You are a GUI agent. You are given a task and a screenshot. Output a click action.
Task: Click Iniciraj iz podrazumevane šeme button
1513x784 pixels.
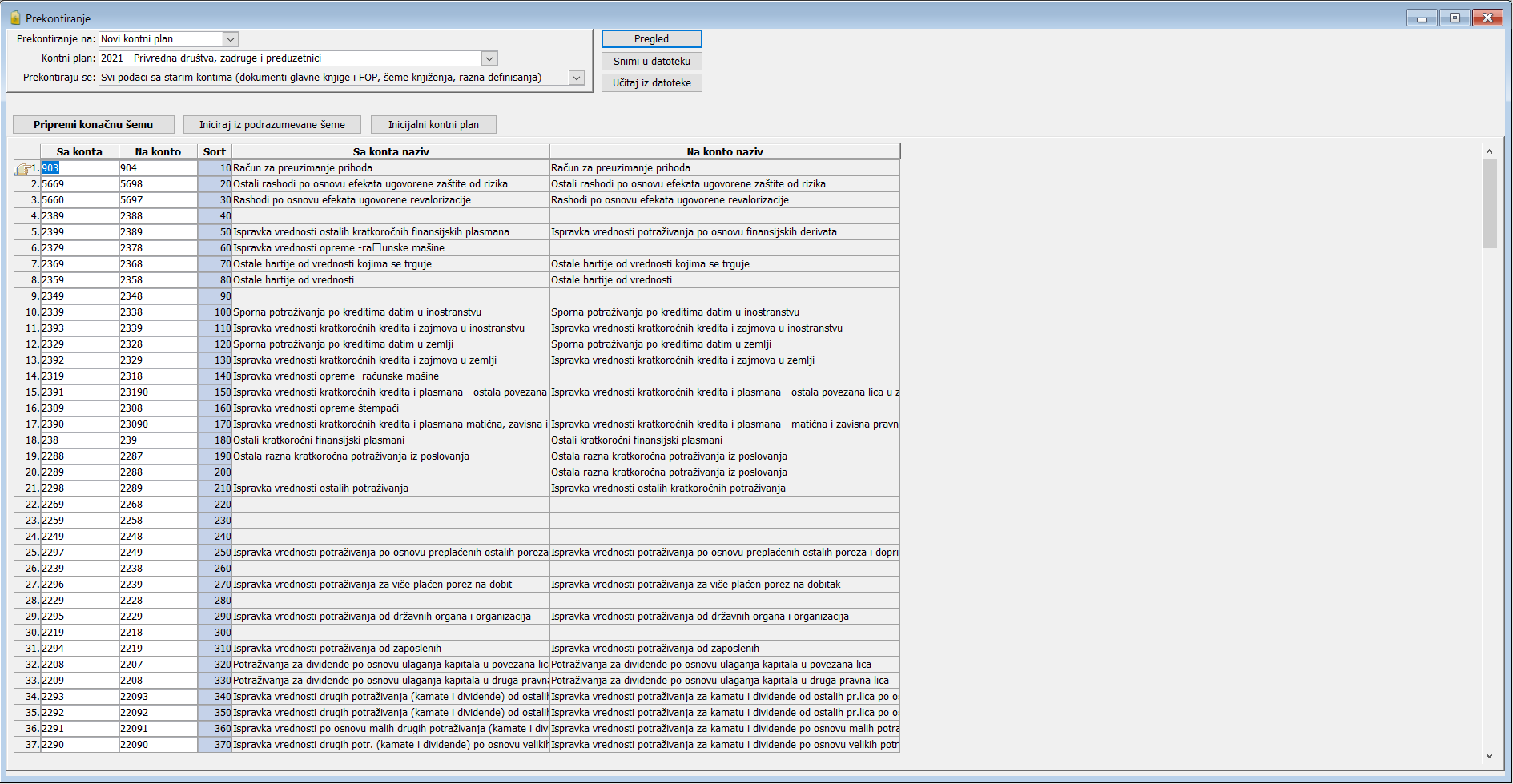click(272, 124)
